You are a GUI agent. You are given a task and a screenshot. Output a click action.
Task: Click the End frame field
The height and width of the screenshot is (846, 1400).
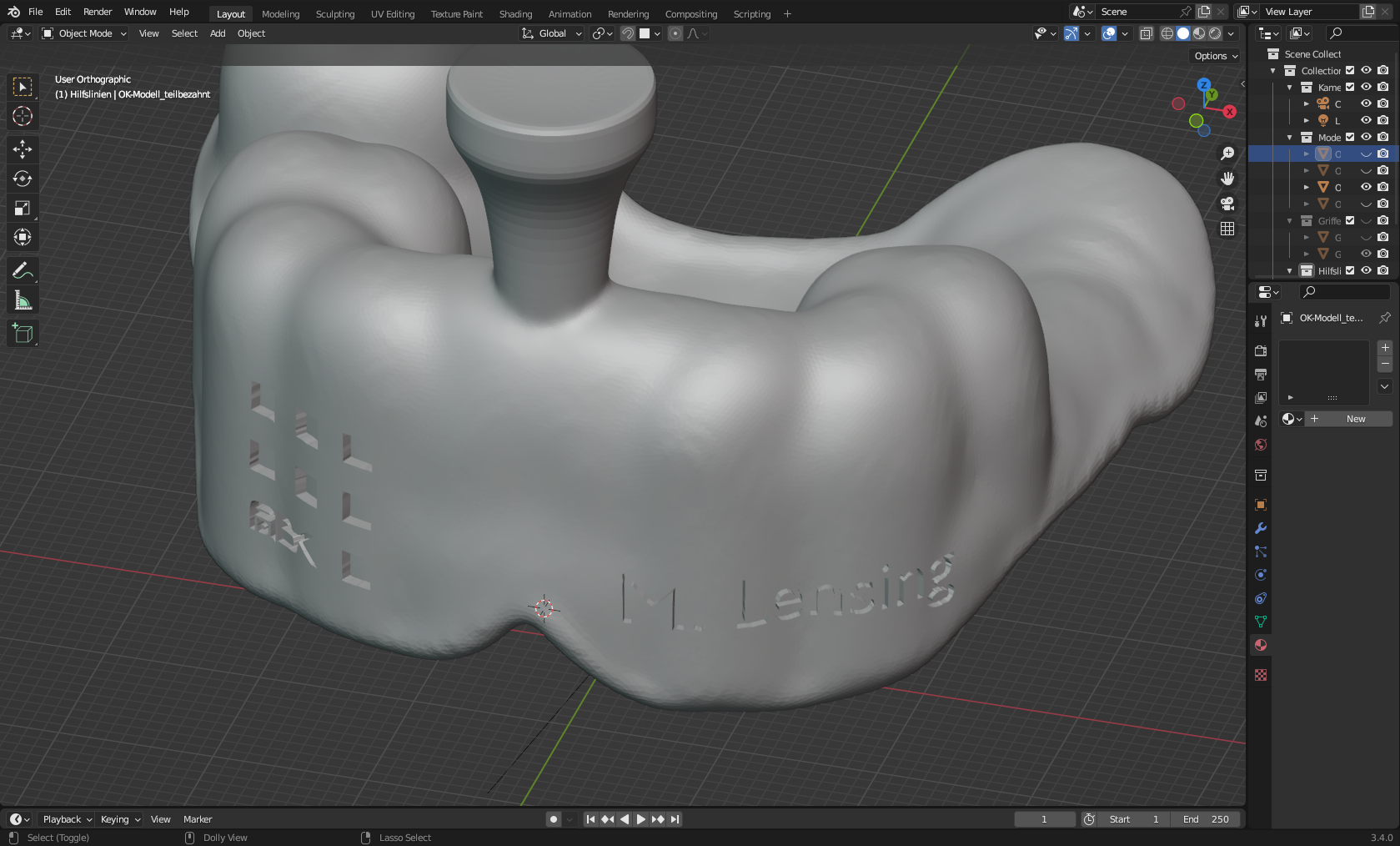coord(1205,819)
